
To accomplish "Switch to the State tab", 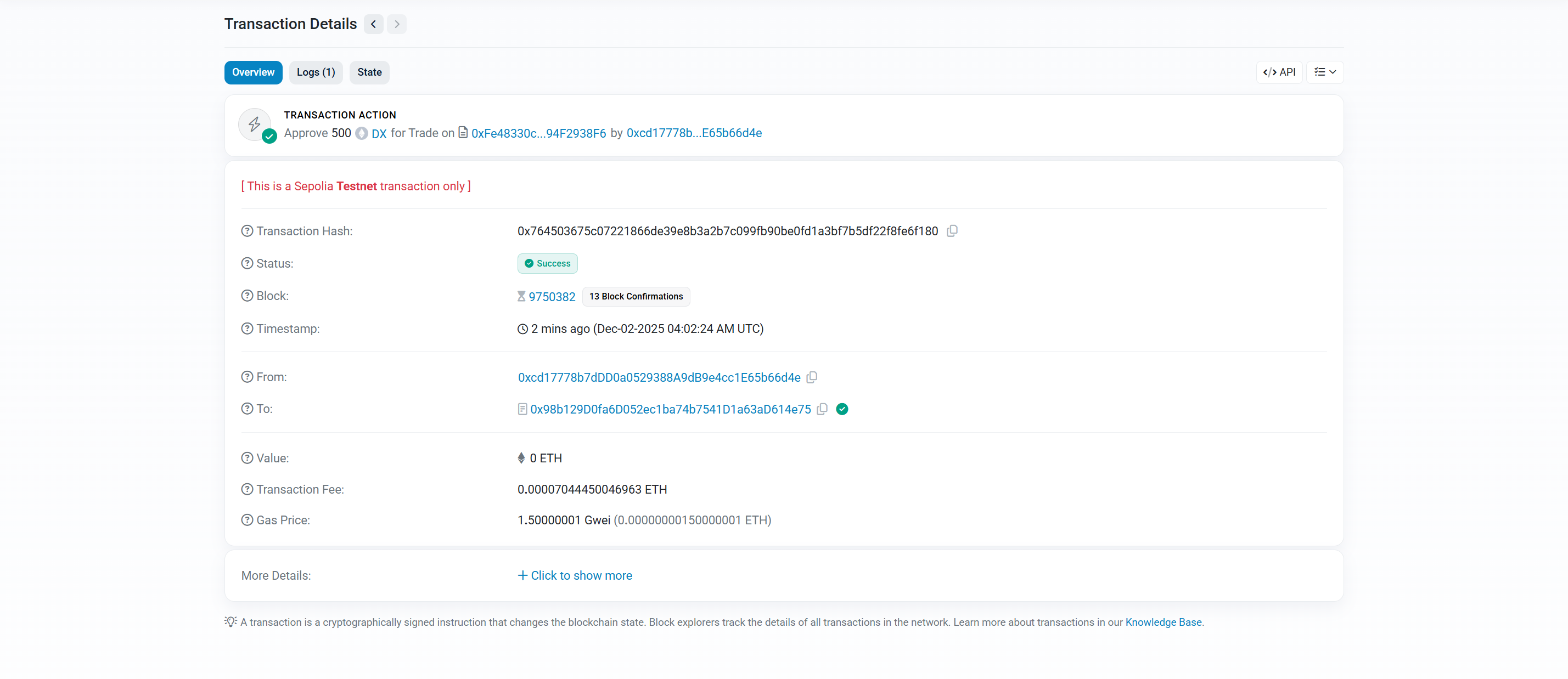I will 369,72.
